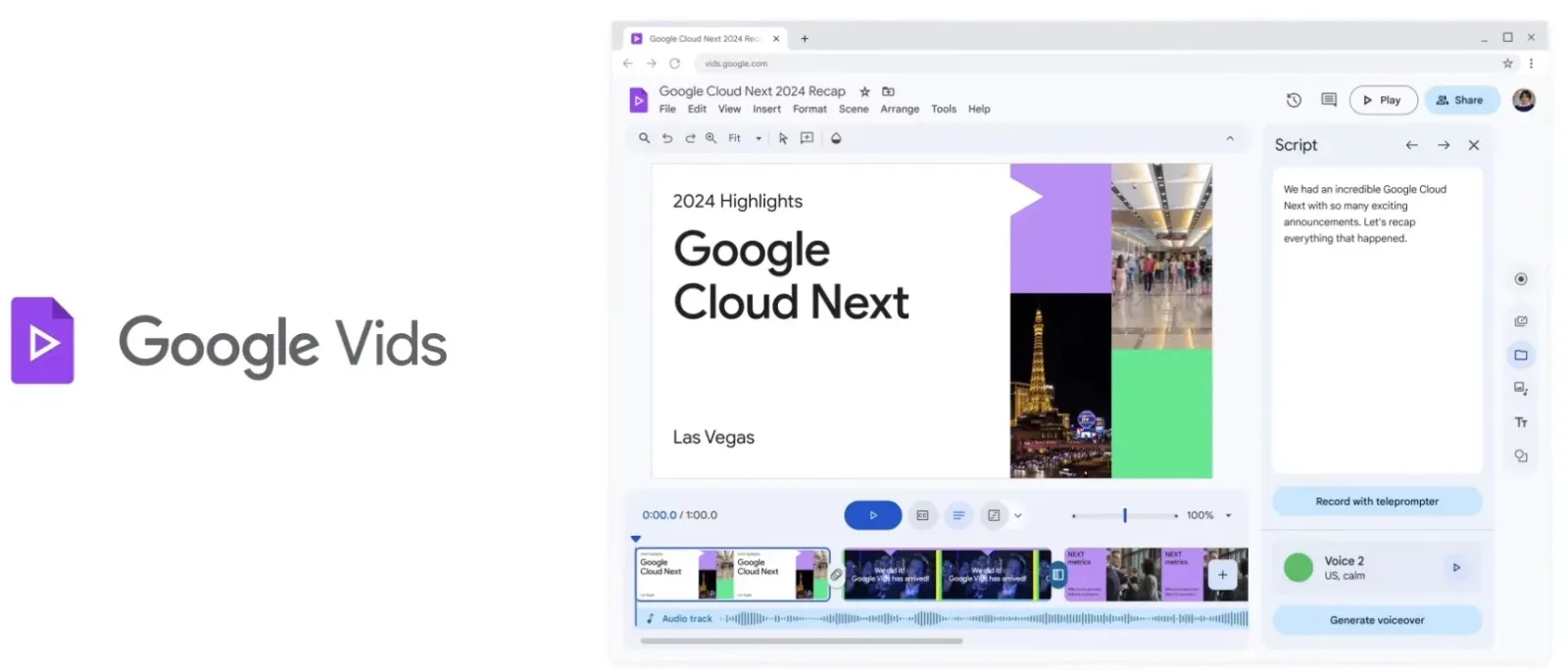
Task: Open the version history icon
Action: 1294,100
